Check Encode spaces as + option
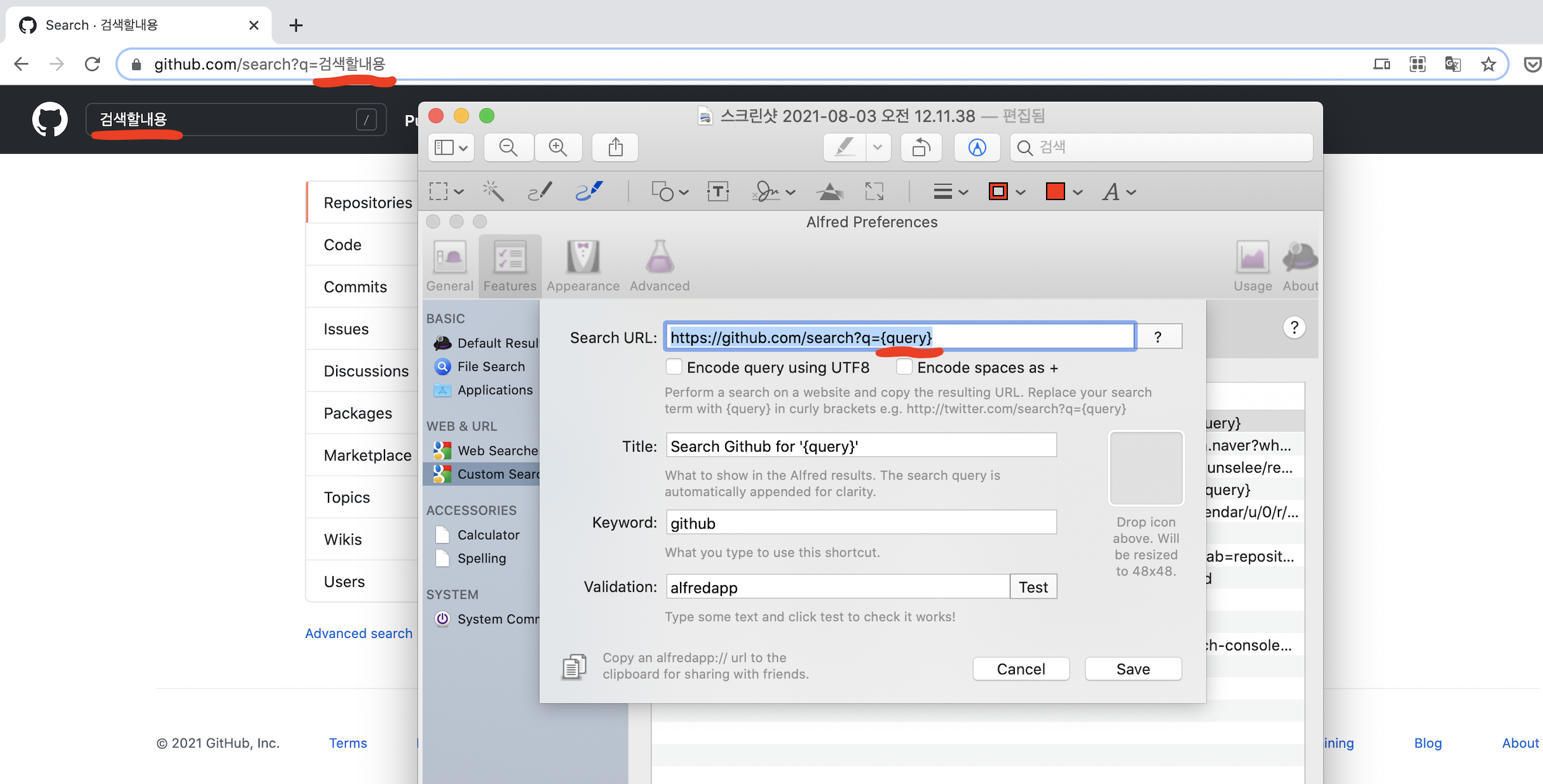Image resolution: width=1543 pixels, height=784 pixels. coord(904,367)
